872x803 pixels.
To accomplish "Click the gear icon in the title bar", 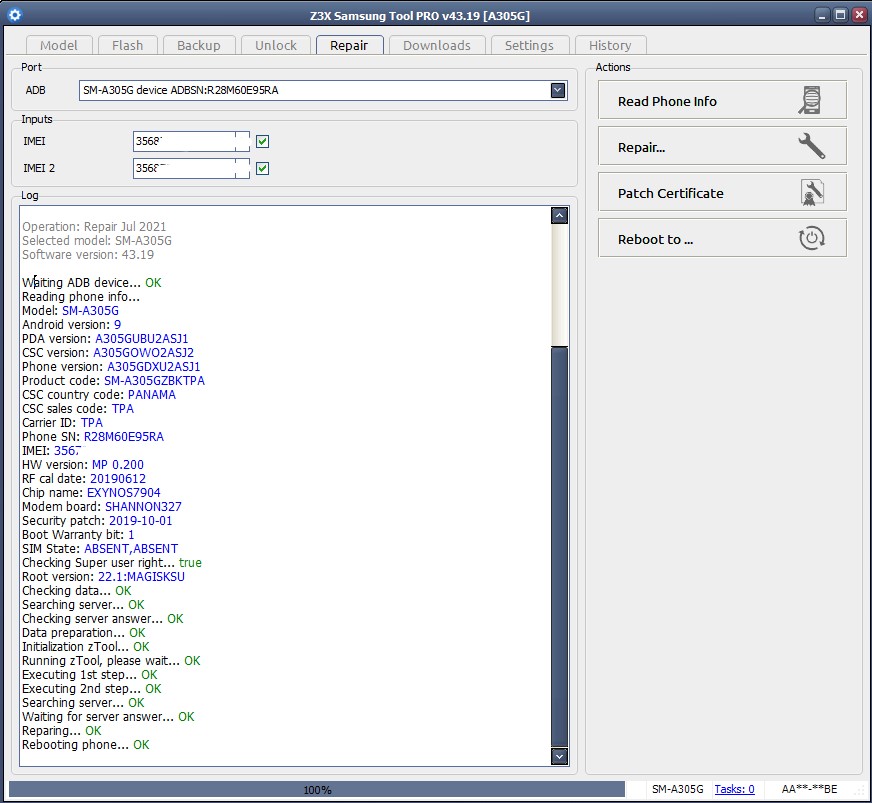I will click(x=15, y=15).
